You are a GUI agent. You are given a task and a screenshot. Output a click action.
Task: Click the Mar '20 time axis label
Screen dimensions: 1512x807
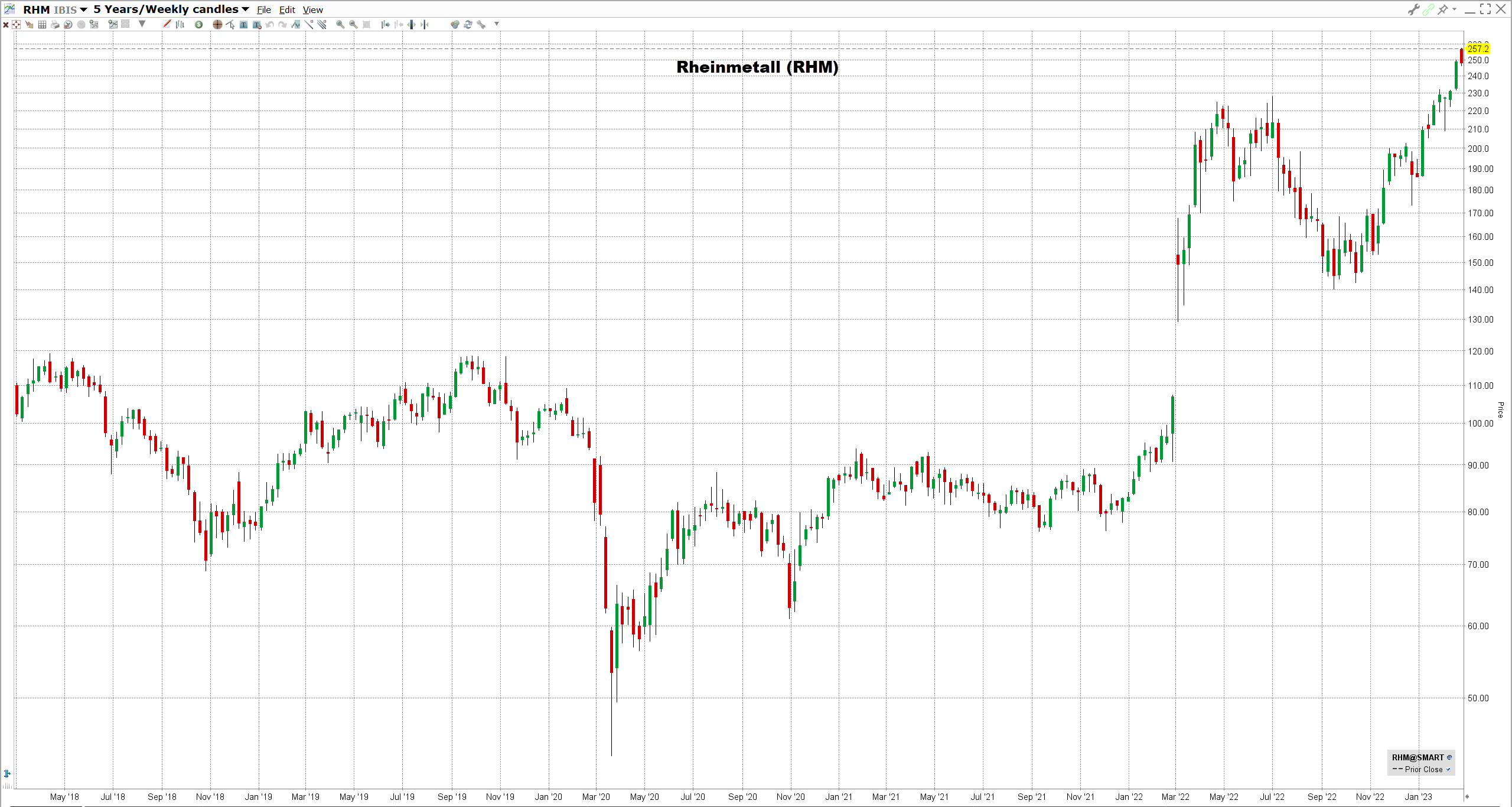596,797
